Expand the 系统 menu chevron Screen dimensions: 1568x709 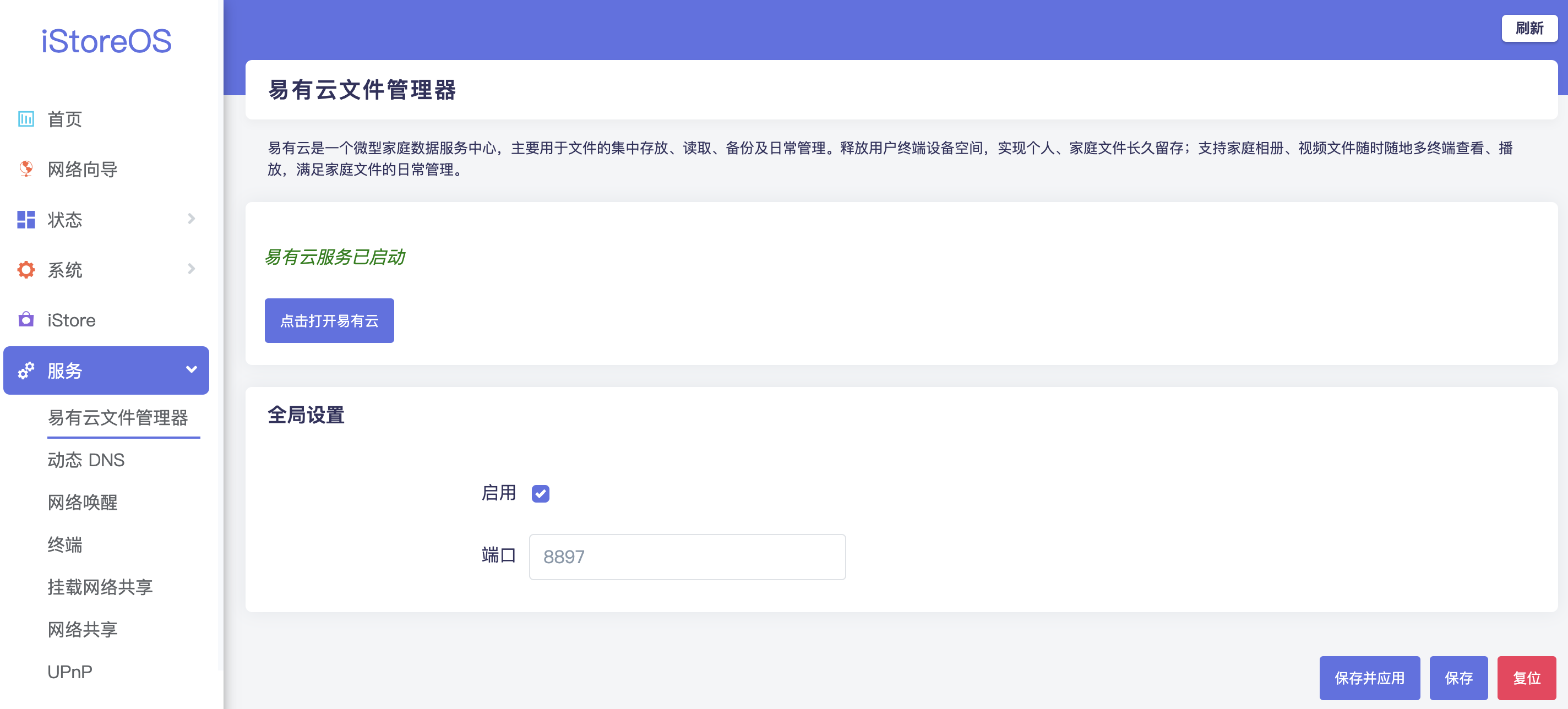tap(191, 269)
